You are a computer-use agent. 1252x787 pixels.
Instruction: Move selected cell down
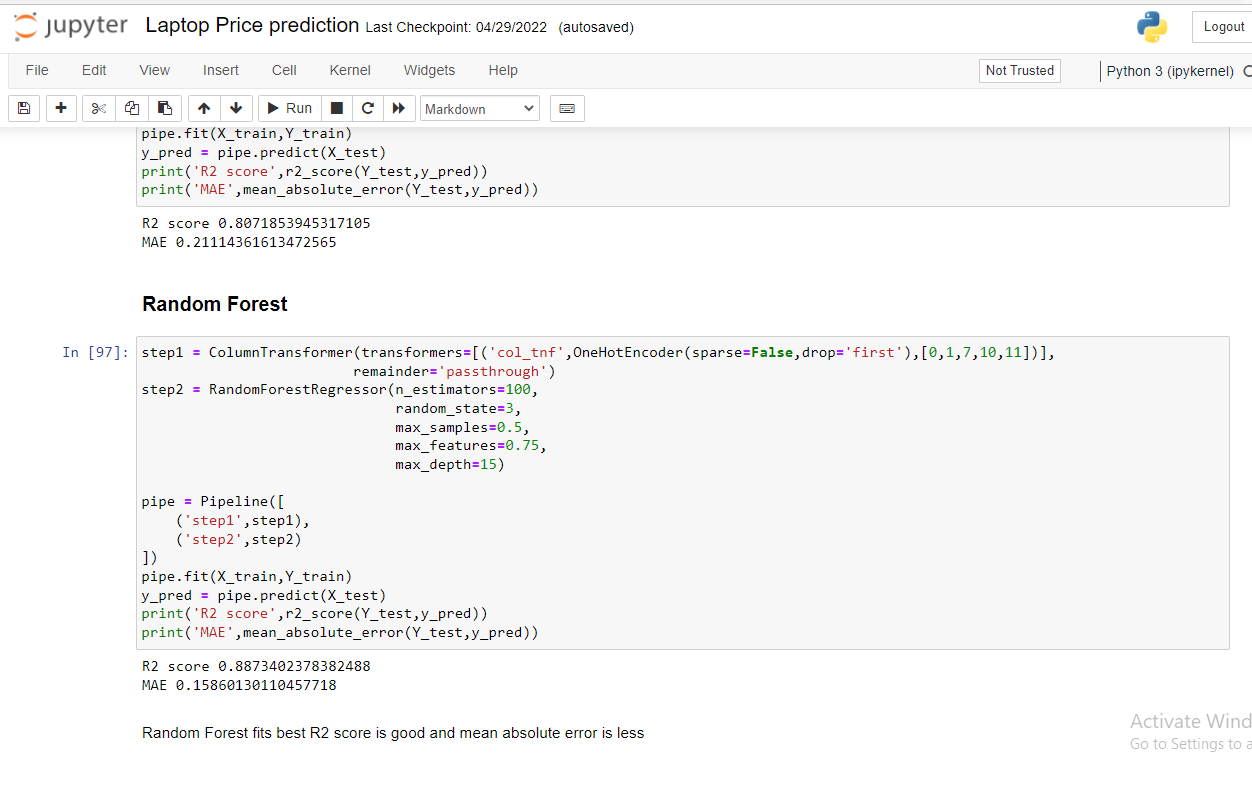236,108
